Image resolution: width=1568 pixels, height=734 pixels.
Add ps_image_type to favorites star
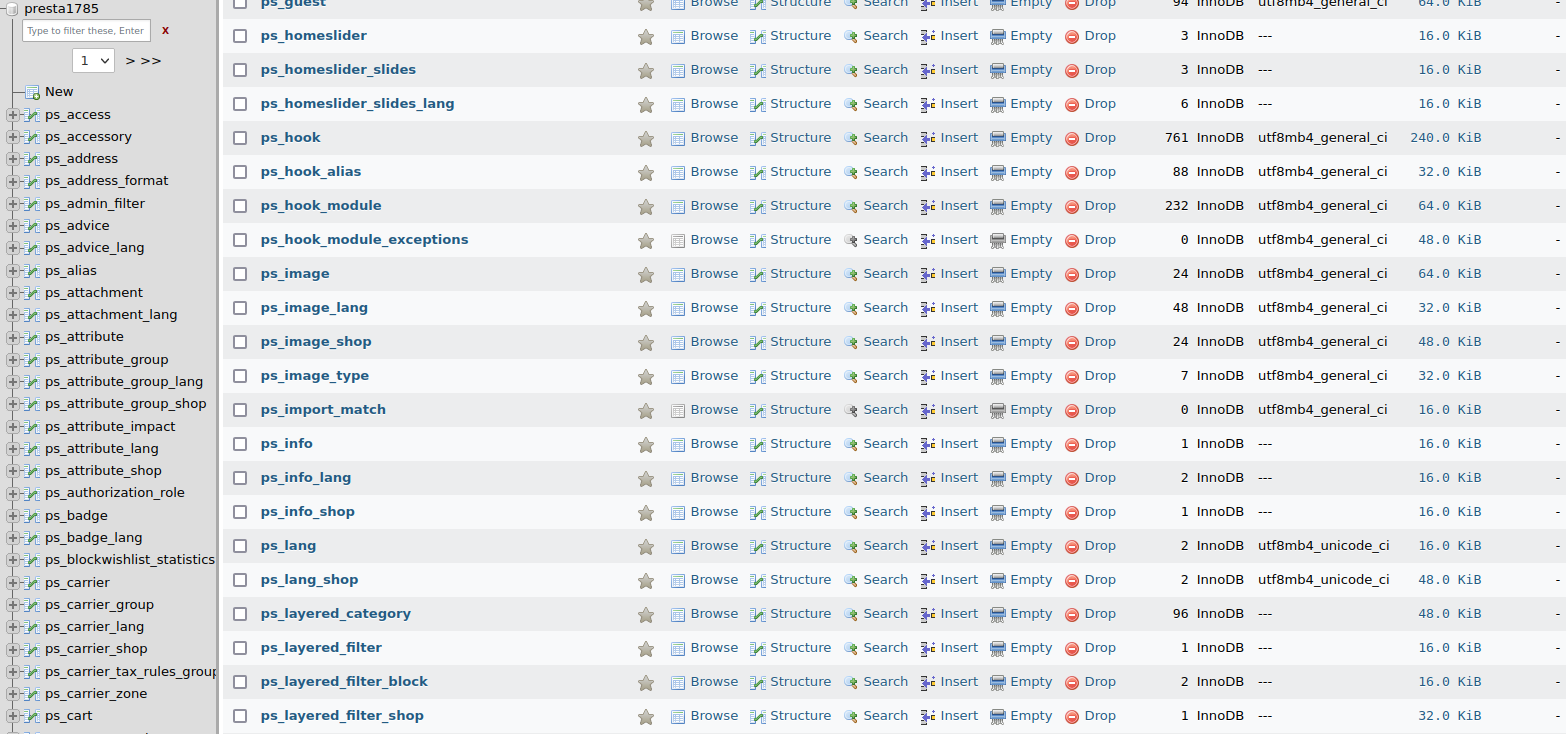(646, 377)
